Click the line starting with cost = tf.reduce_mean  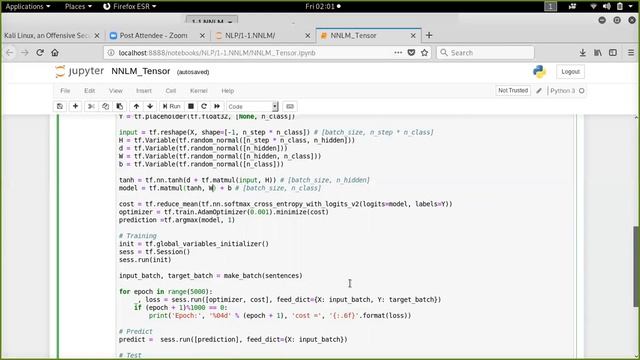click(285, 204)
